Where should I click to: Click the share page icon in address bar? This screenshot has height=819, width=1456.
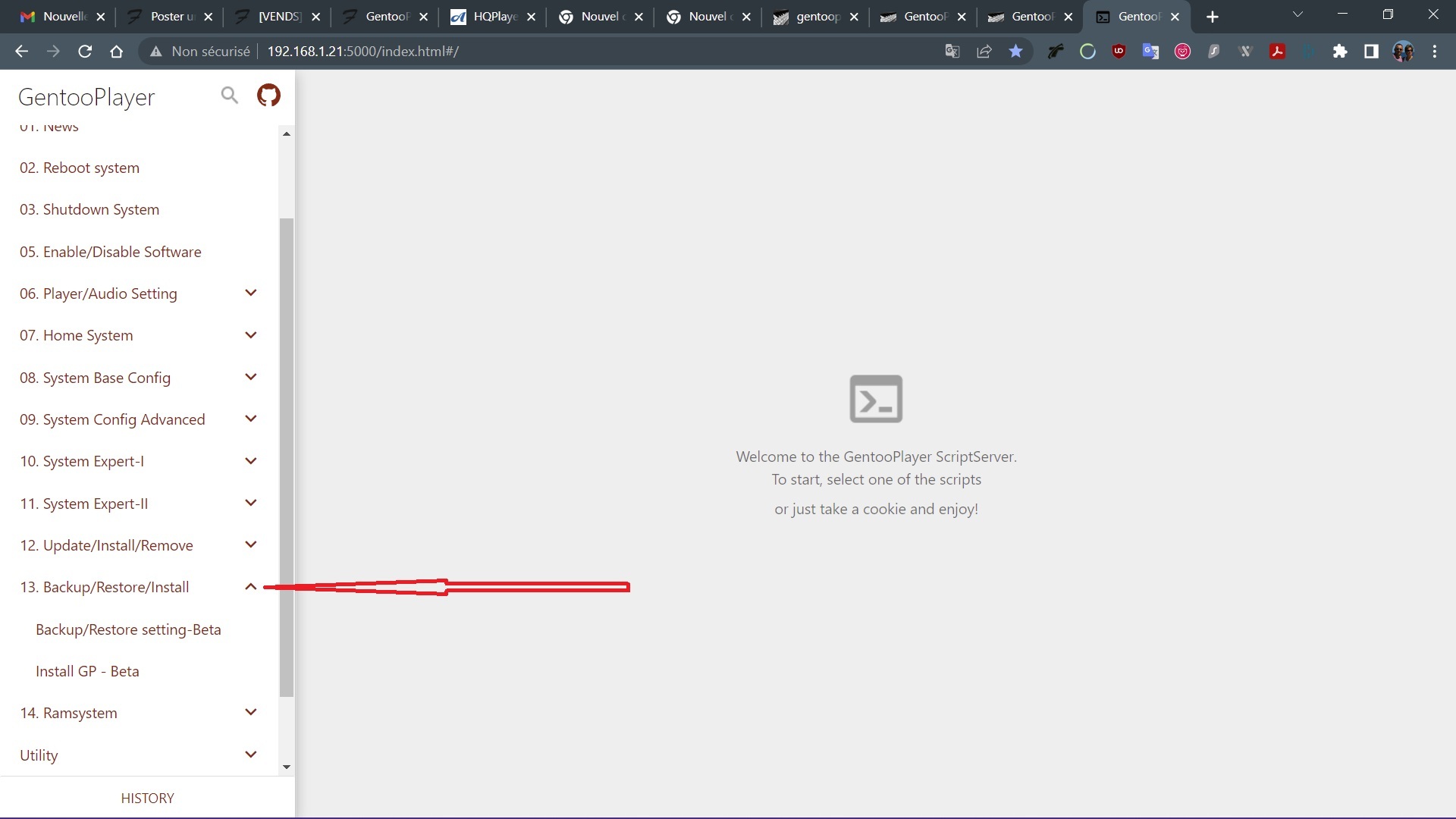click(984, 52)
